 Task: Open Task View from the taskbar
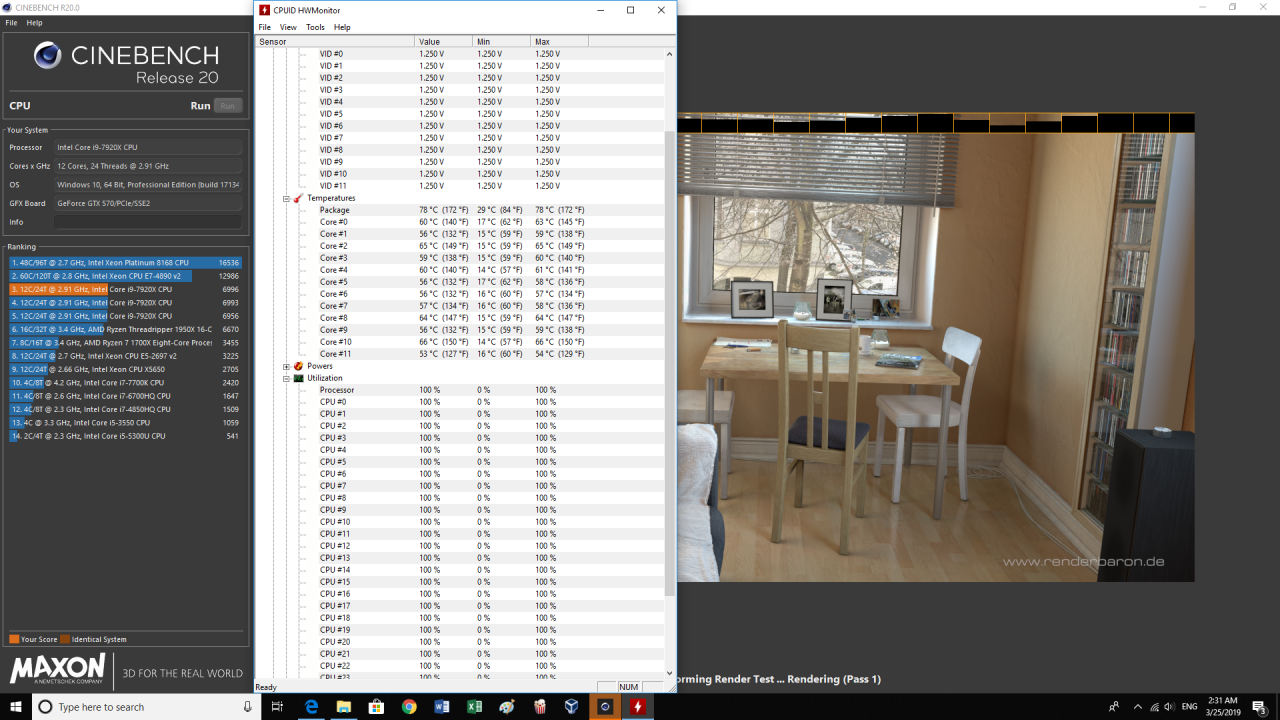coord(278,707)
